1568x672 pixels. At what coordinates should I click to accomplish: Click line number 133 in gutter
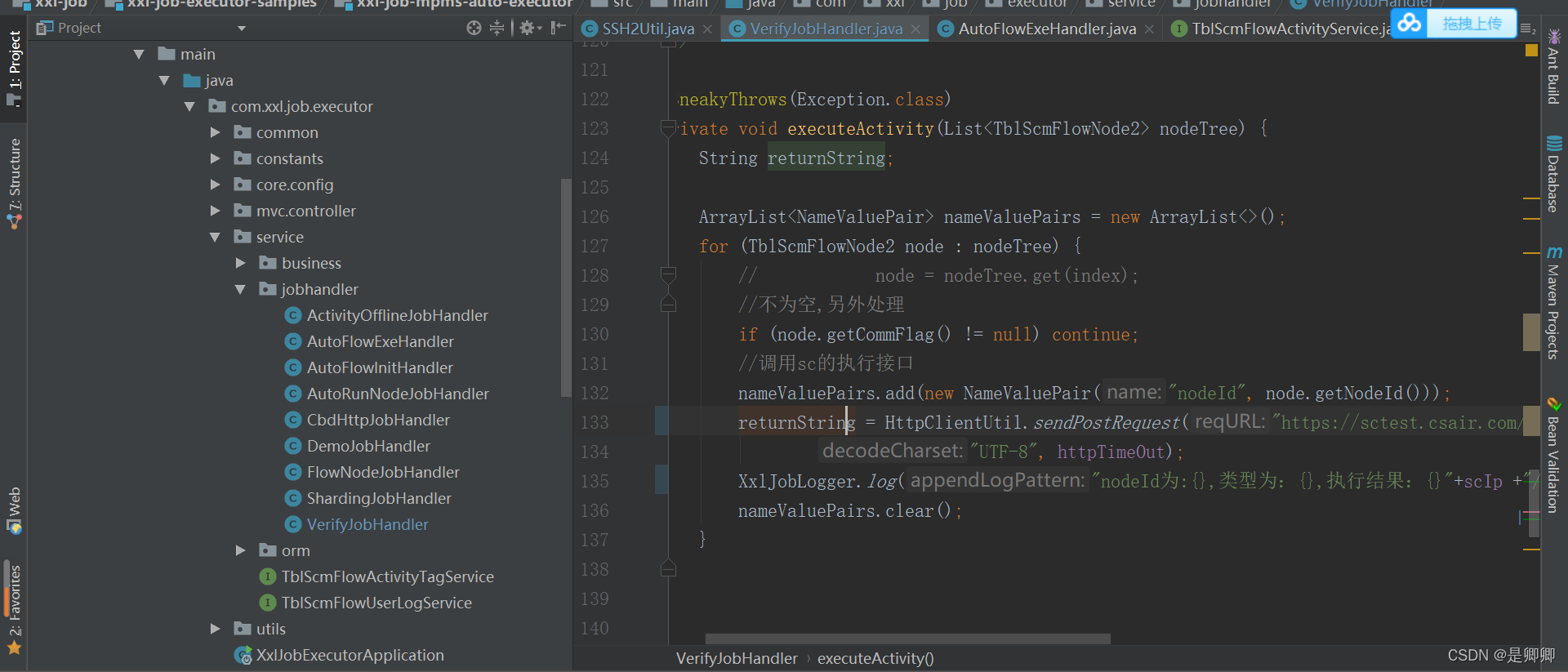pyautogui.click(x=595, y=423)
